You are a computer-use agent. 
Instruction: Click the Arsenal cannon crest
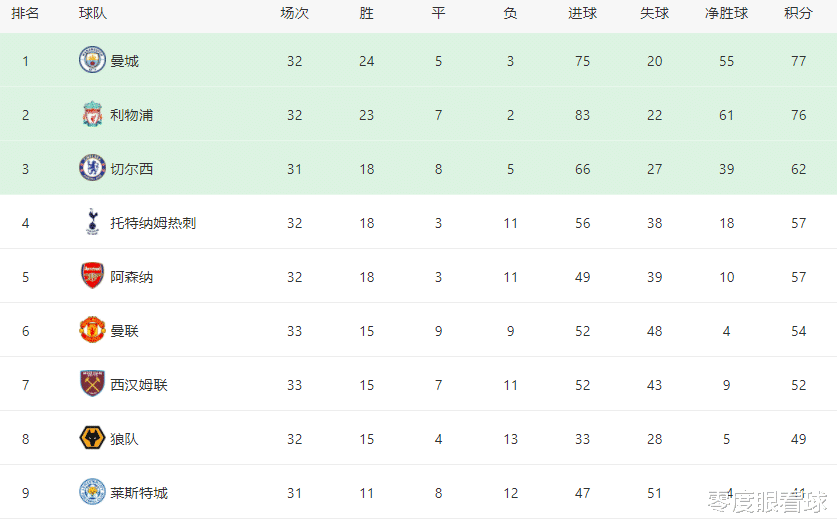click(92, 276)
